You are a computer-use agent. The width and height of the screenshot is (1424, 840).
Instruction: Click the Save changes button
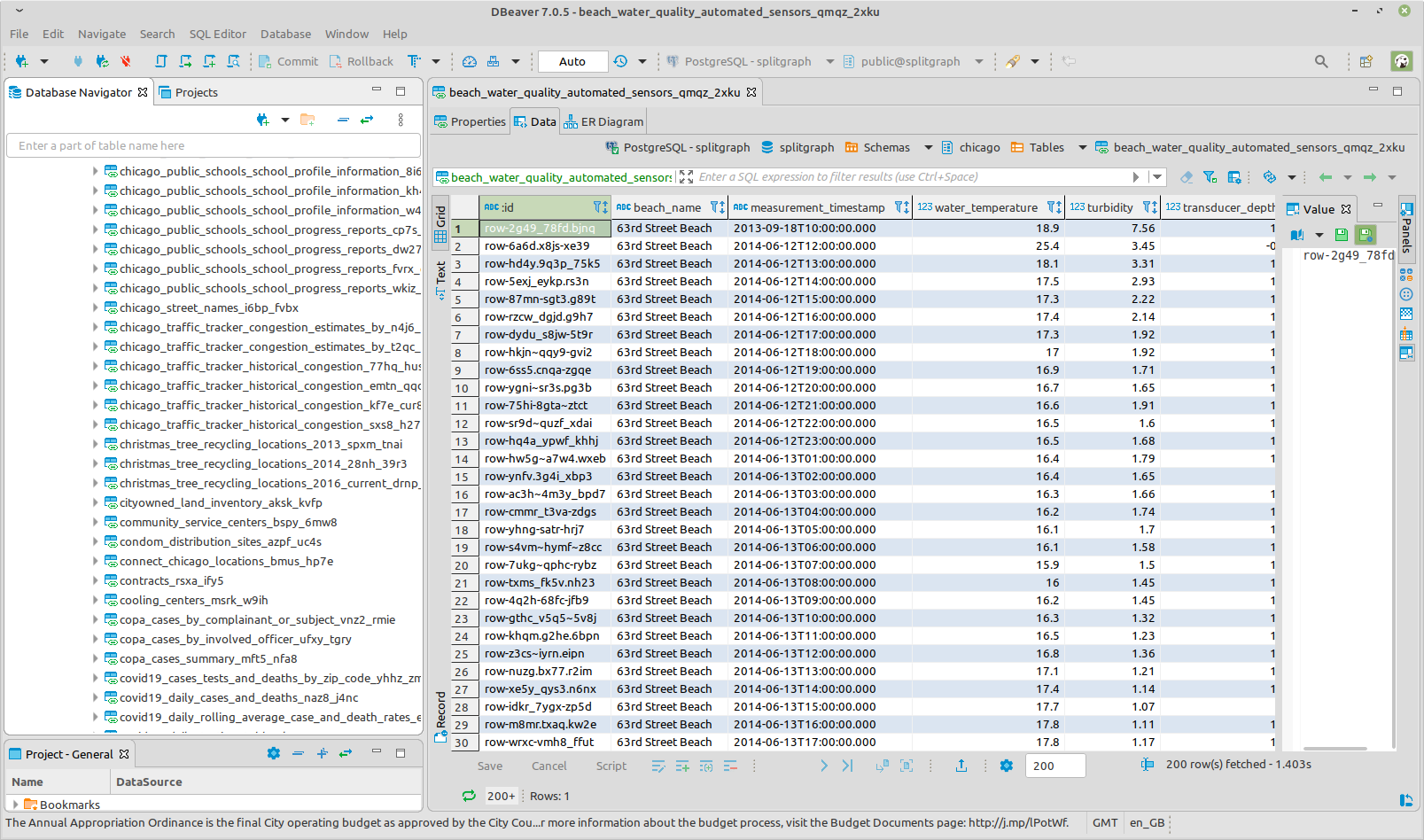[490, 766]
